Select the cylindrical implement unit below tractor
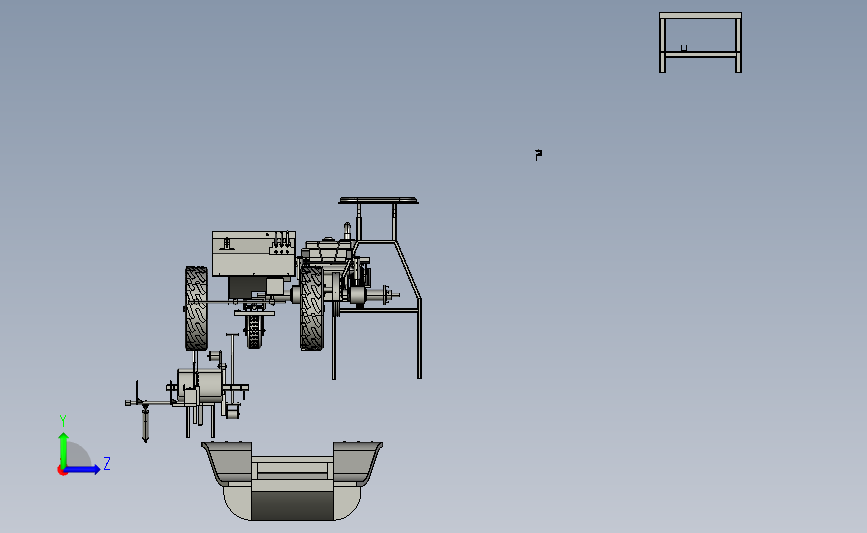 click(x=200, y=385)
